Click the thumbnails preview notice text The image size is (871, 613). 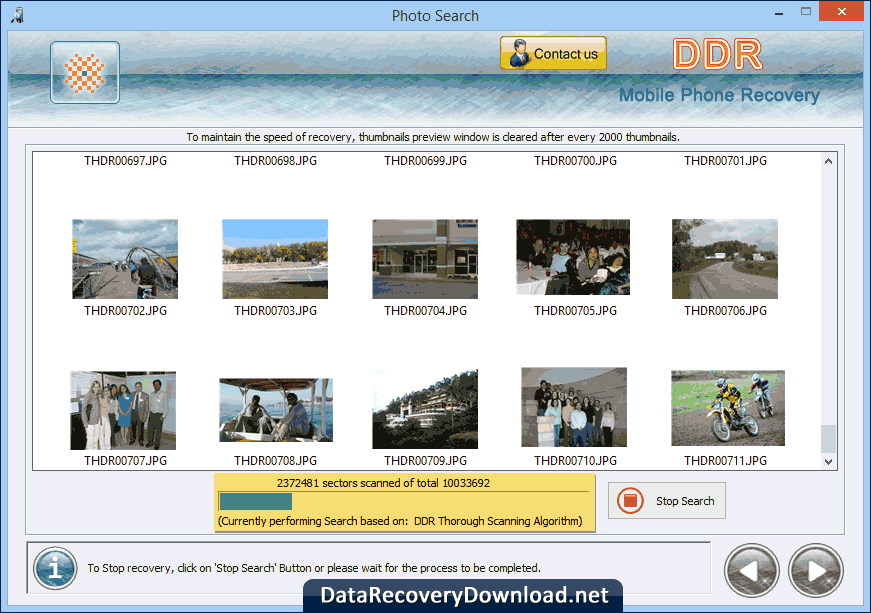tap(433, 137)
